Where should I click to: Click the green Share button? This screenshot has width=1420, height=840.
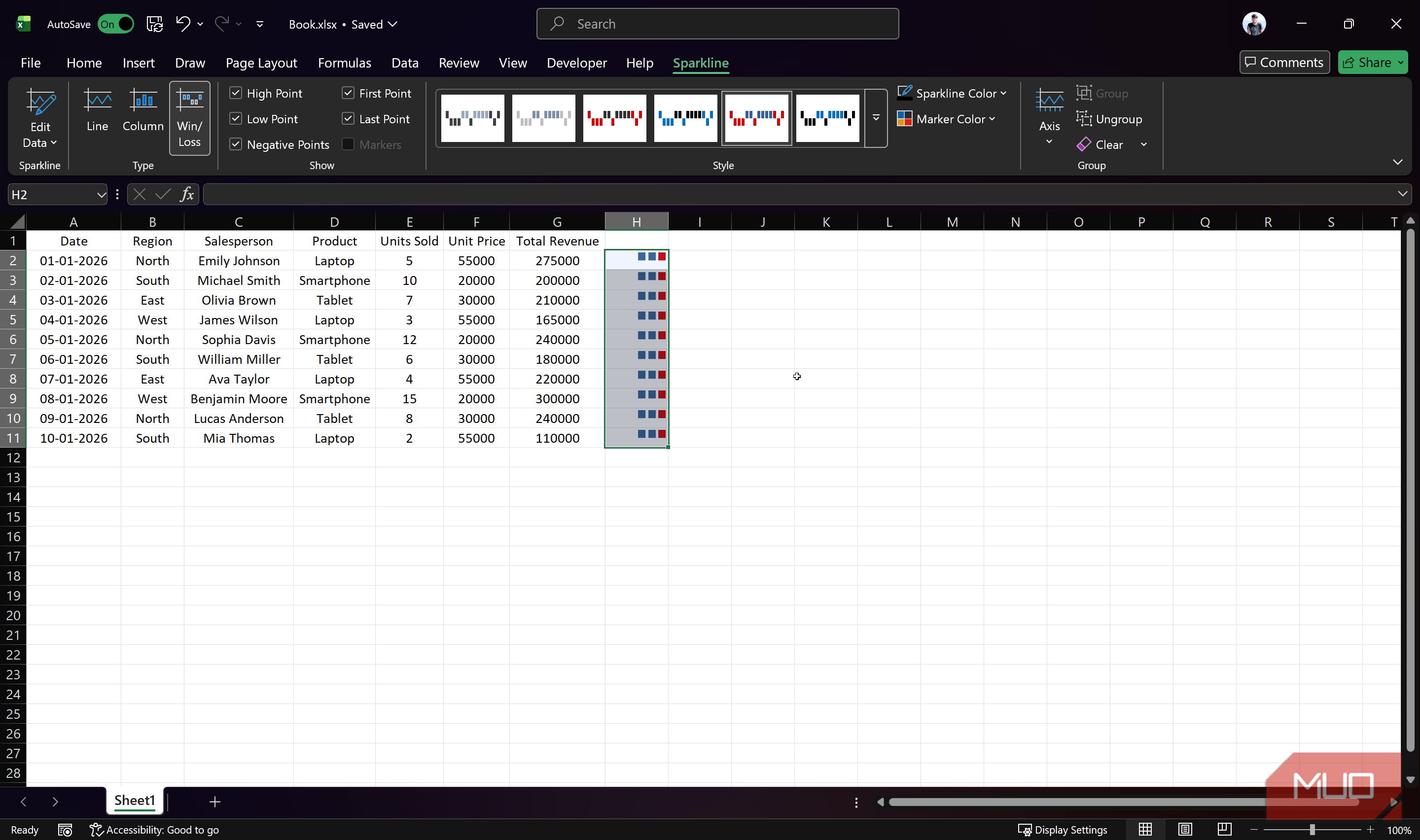click(1373, 62)
